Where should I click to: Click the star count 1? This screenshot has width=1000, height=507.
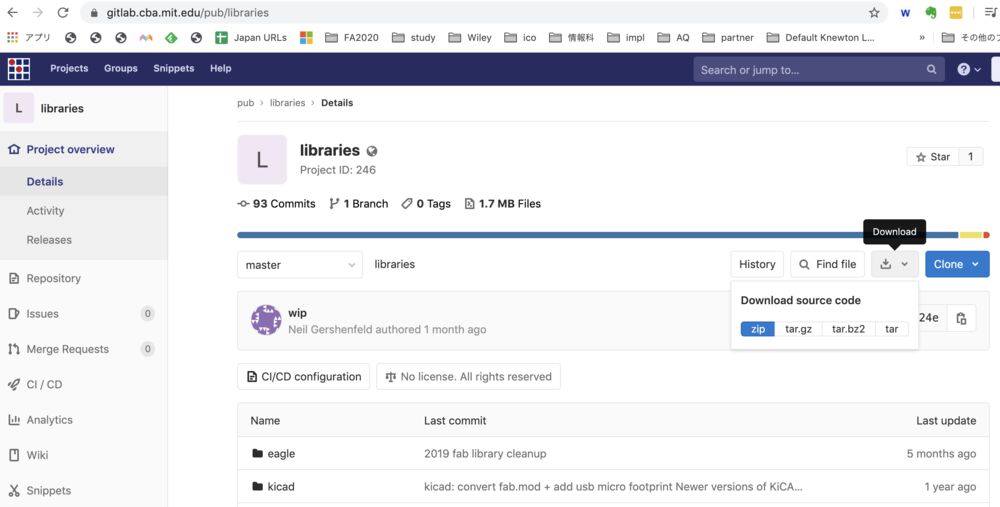point(971,157)
